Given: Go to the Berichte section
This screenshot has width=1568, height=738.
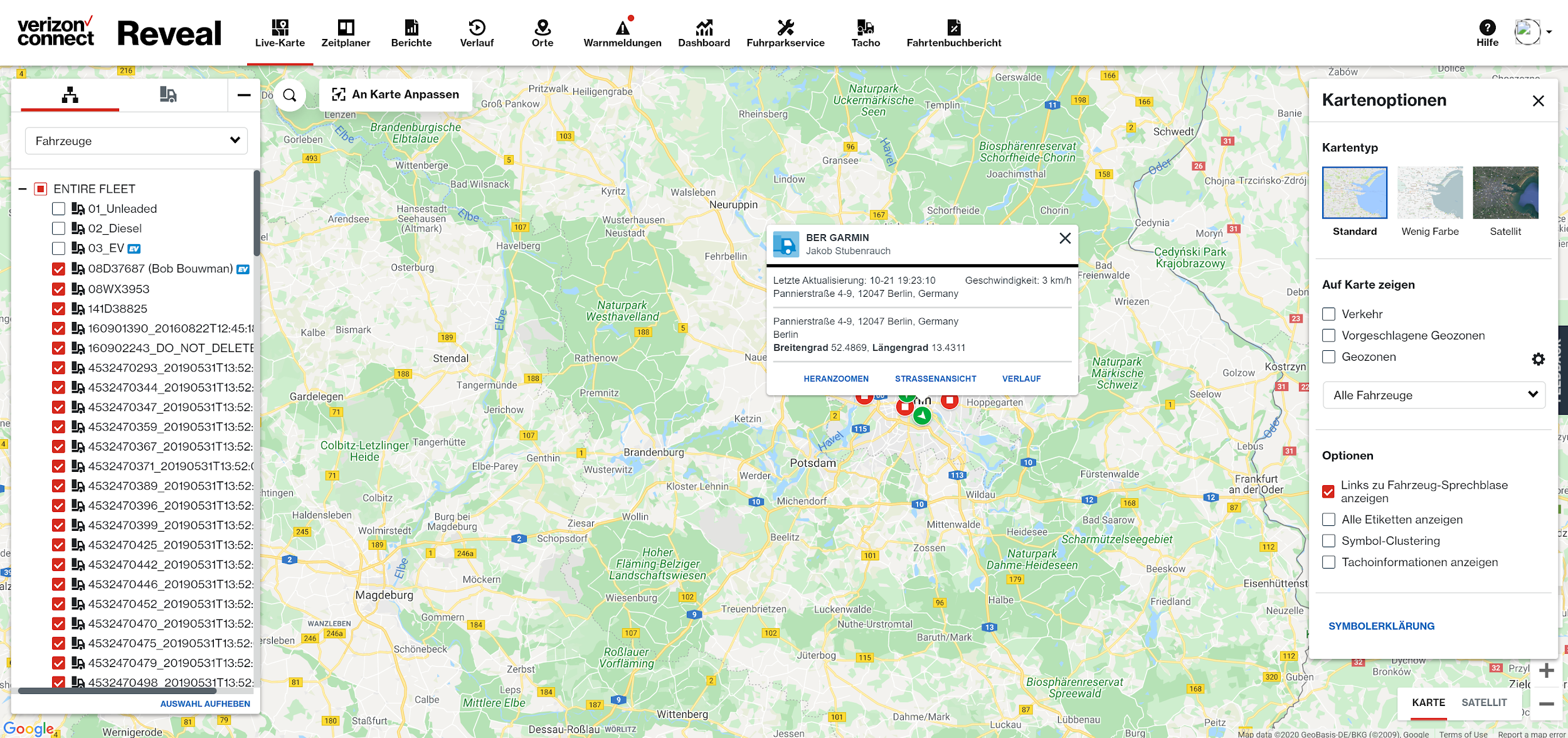Looking at the screenshot, I should coord(411,33).
